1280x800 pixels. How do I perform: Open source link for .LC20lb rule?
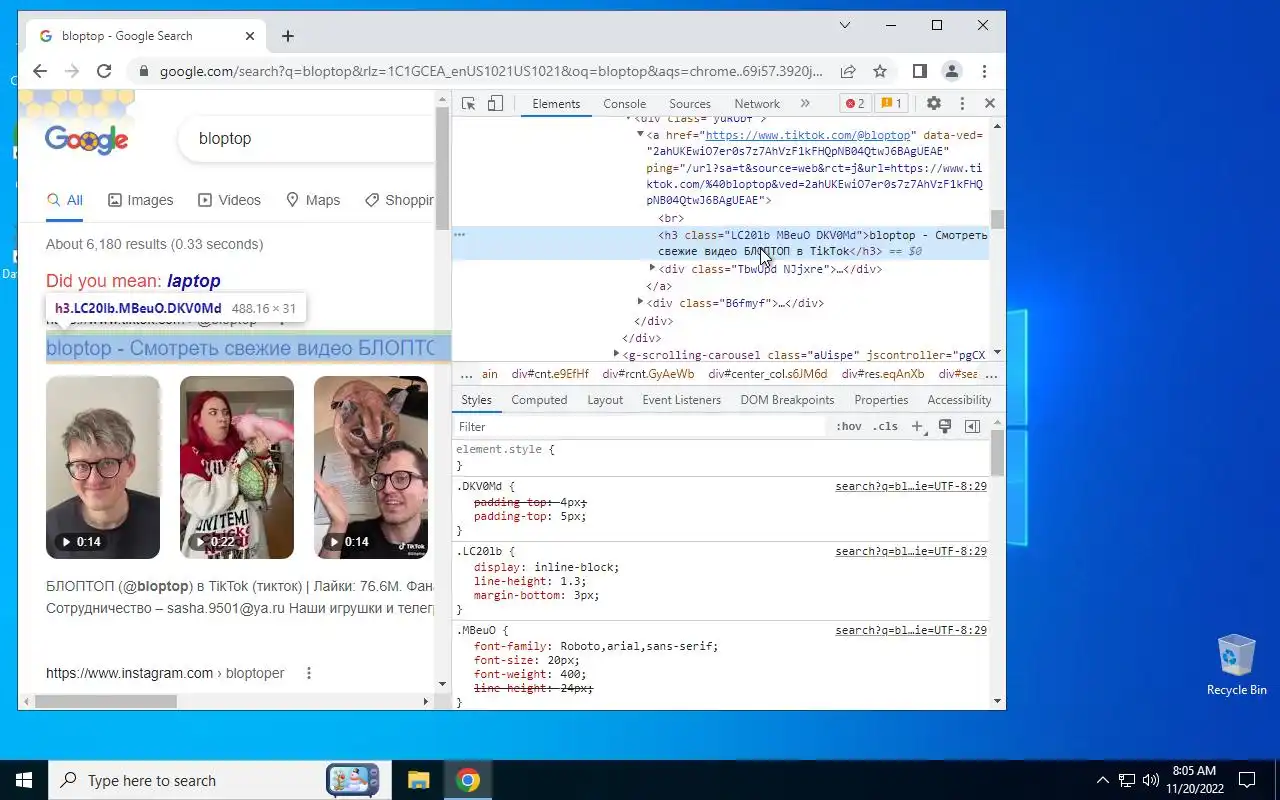coord(911,552)
